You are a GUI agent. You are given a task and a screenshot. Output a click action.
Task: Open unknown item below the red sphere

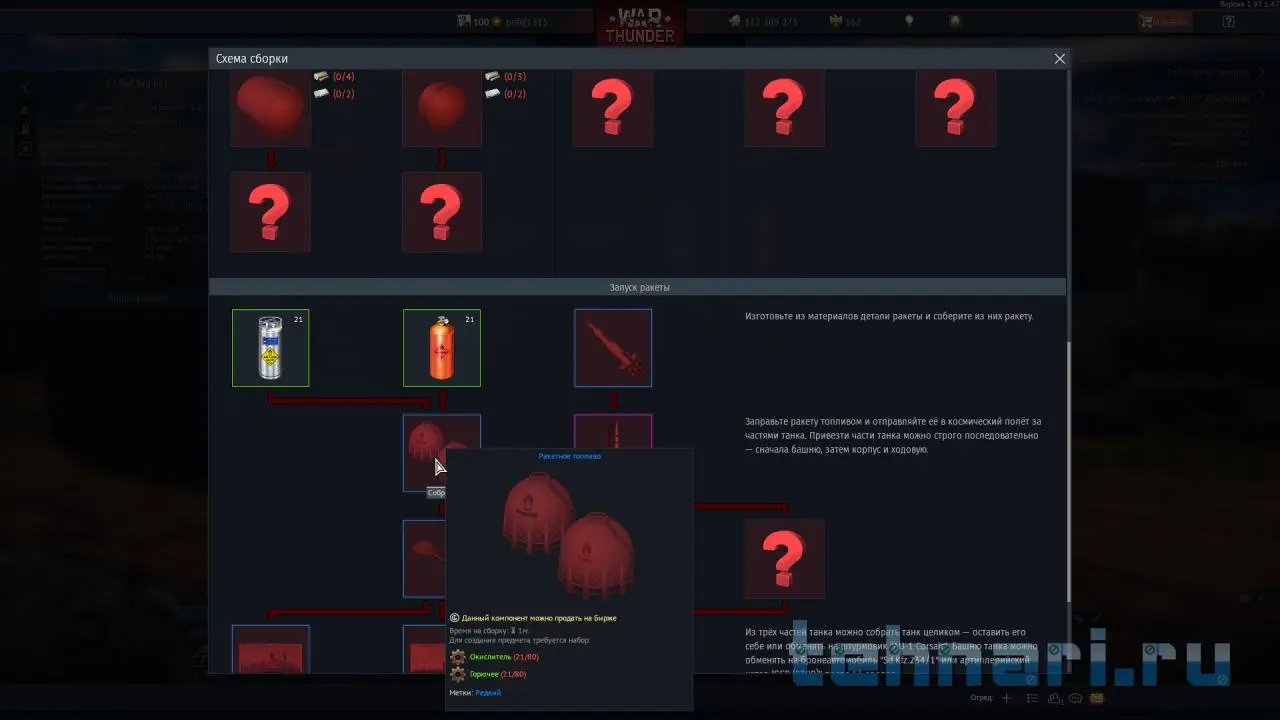coord(441,212)
